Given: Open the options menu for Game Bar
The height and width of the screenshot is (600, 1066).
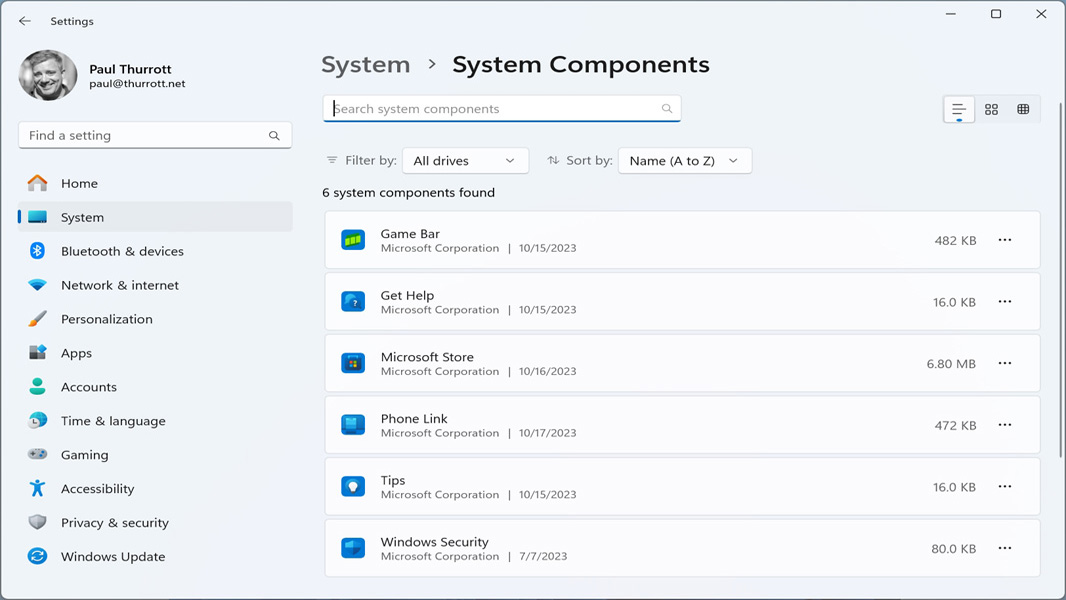Looking at the screenshot, I should click(1005, 240).
